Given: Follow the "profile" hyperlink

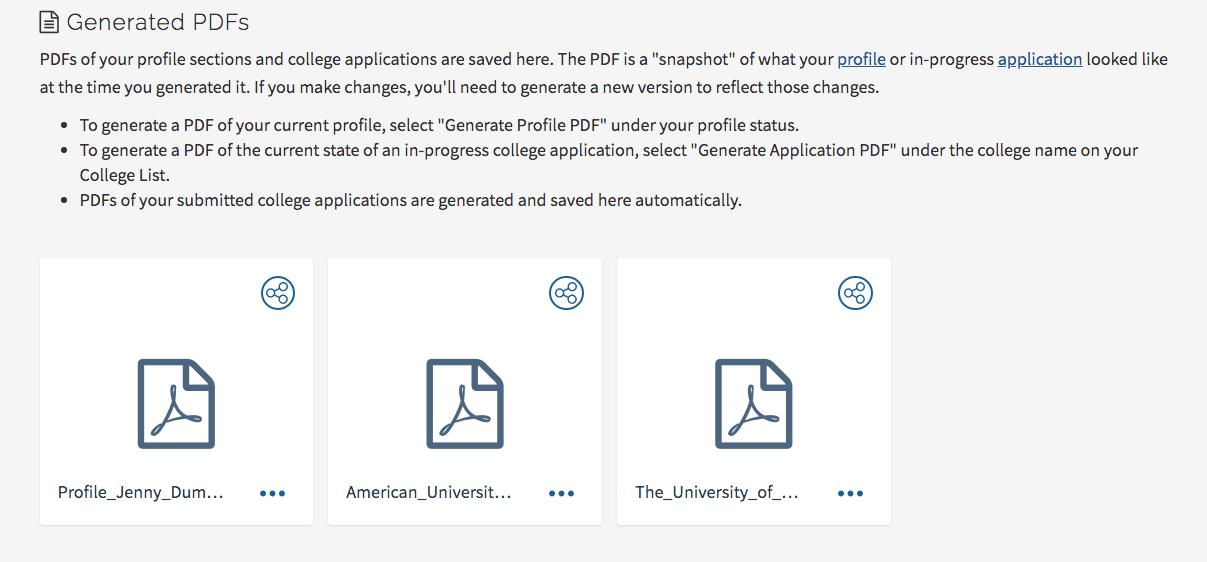Looking at the screenshot, I should tap(861, 59).
